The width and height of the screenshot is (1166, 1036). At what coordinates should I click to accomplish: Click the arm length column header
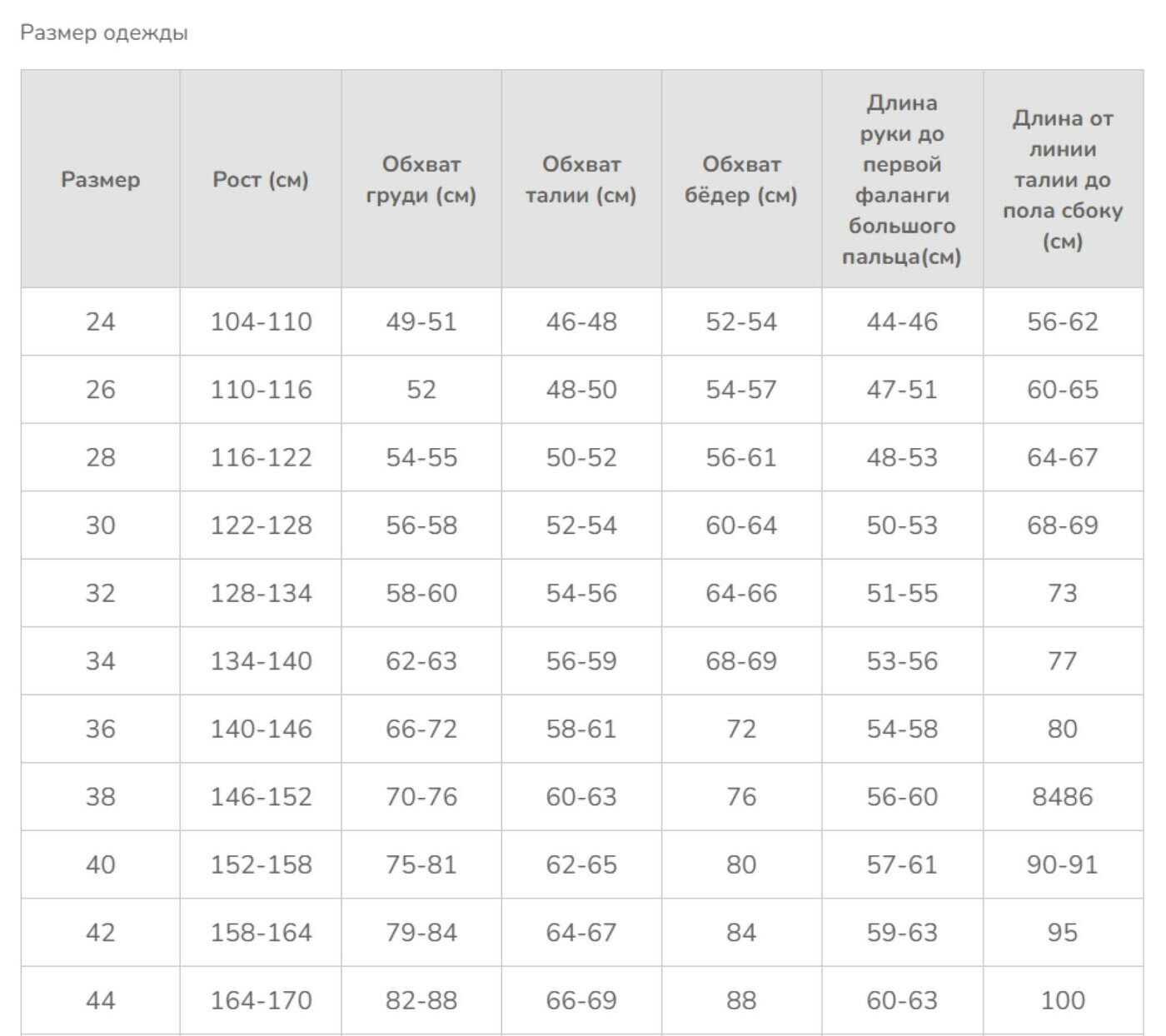(x=902, y=180)
